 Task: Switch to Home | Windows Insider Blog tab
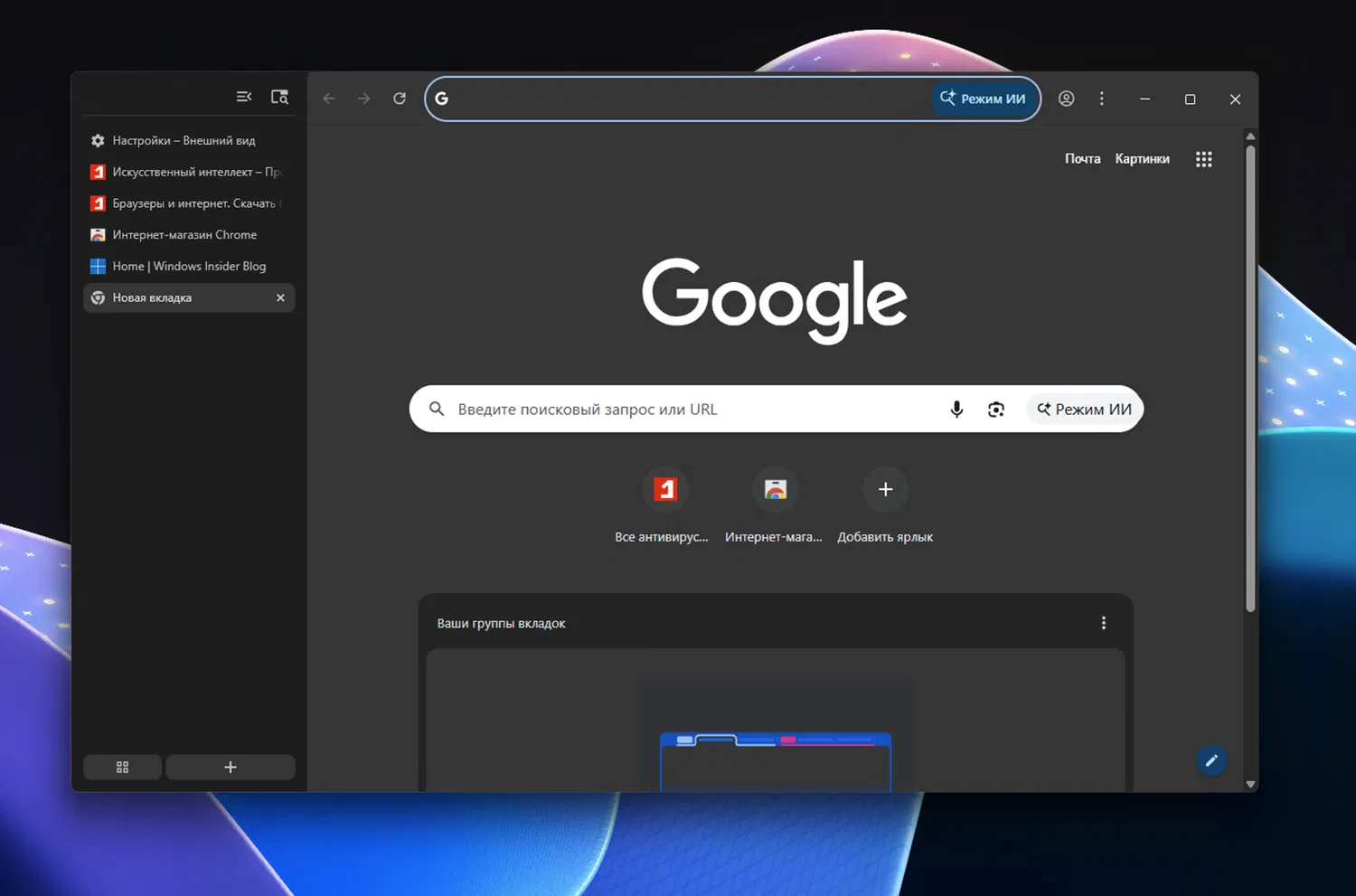point(189,267)
